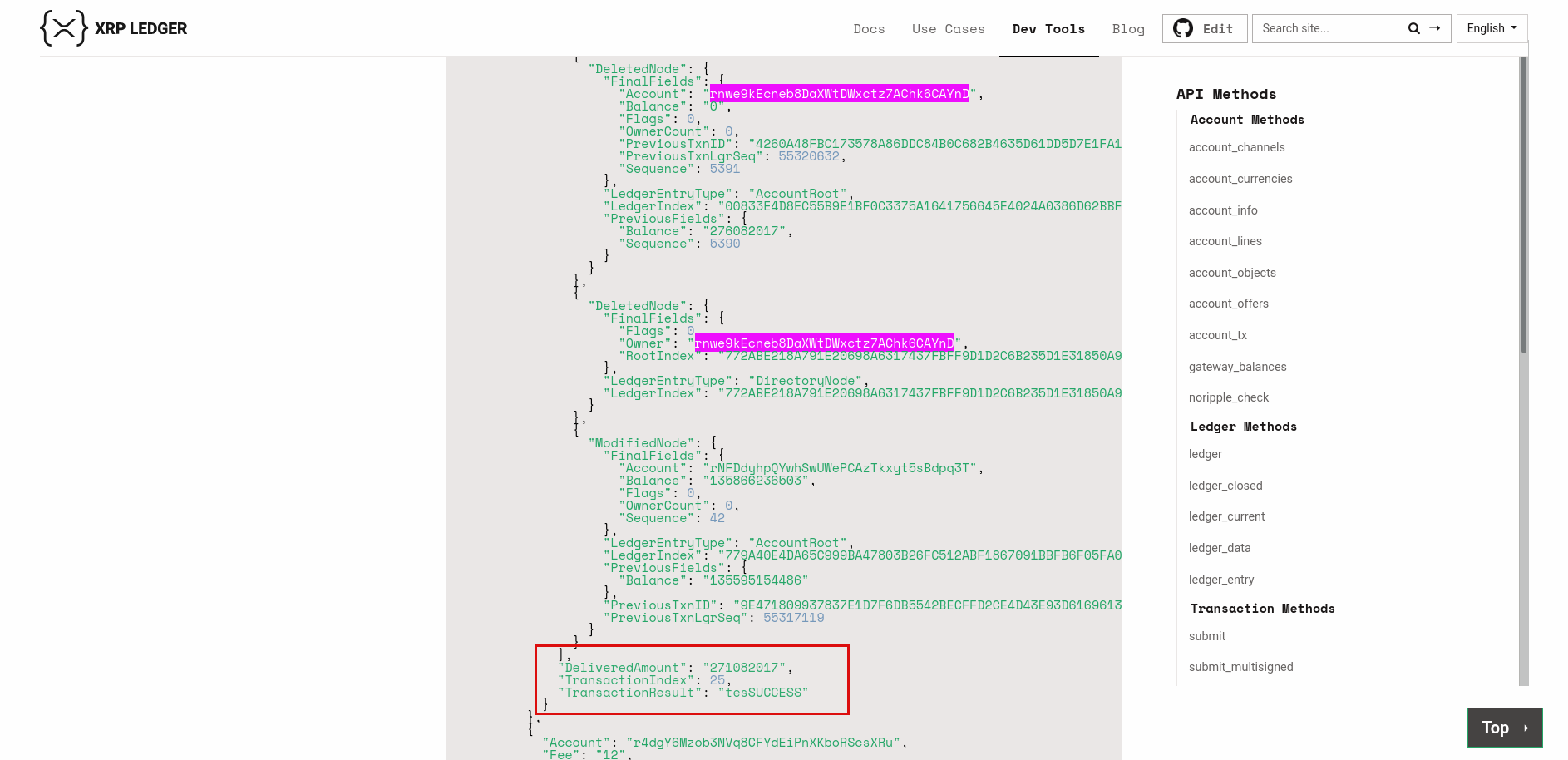Click the PreviousTxnLgrSeq value 55317119
The image size is (1568, 760).
794,618
